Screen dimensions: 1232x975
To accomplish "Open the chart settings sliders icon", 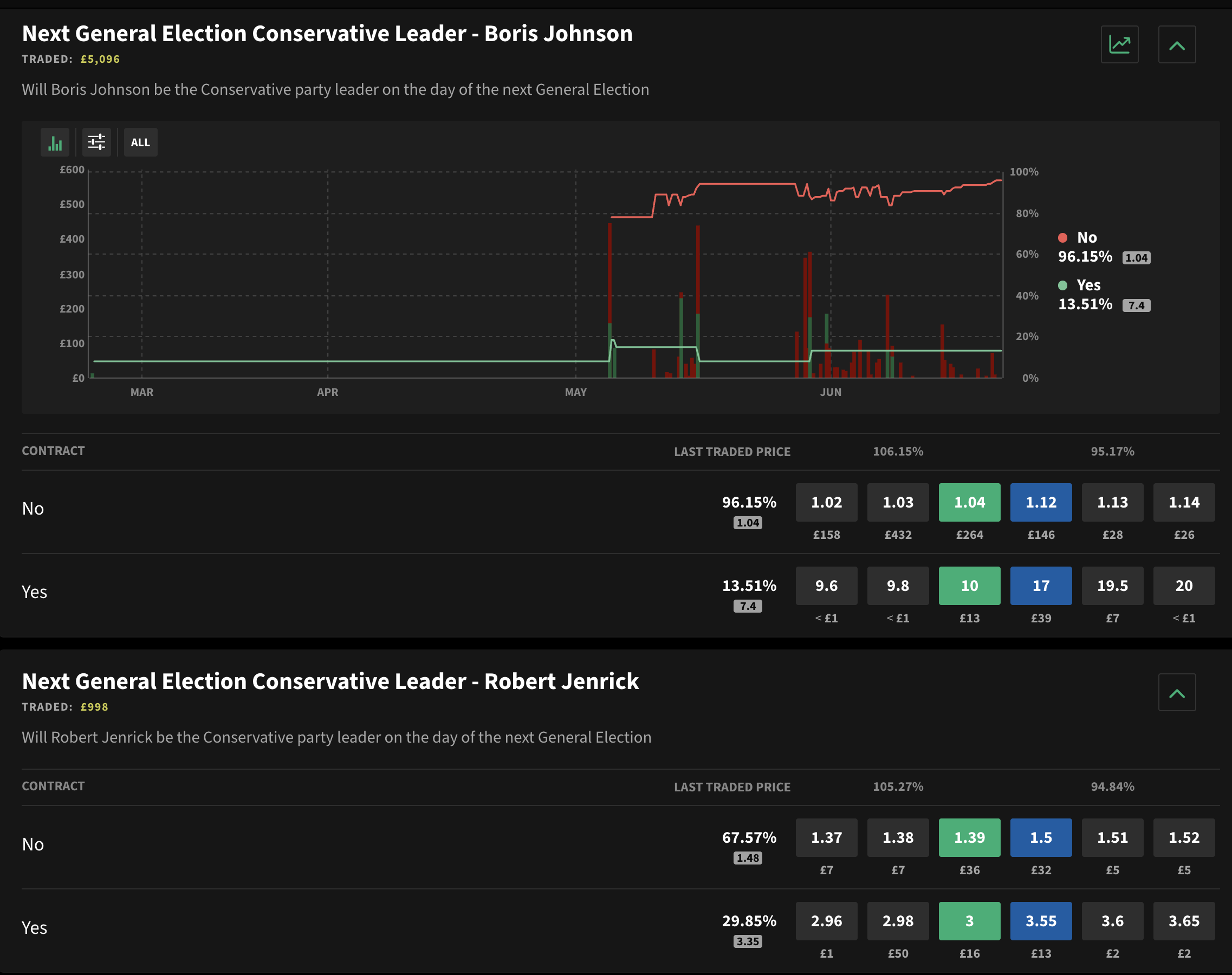I will pos(96,142).
